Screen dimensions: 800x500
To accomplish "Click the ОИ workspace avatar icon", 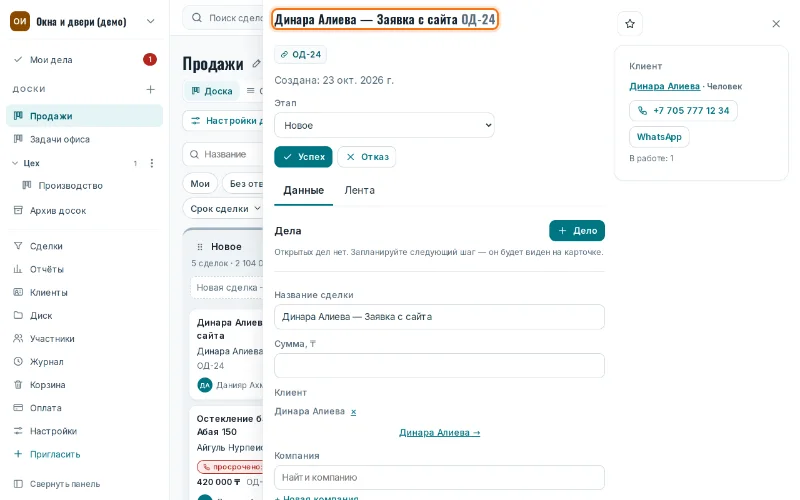I will pyautogui.click(x=20, y=21).
